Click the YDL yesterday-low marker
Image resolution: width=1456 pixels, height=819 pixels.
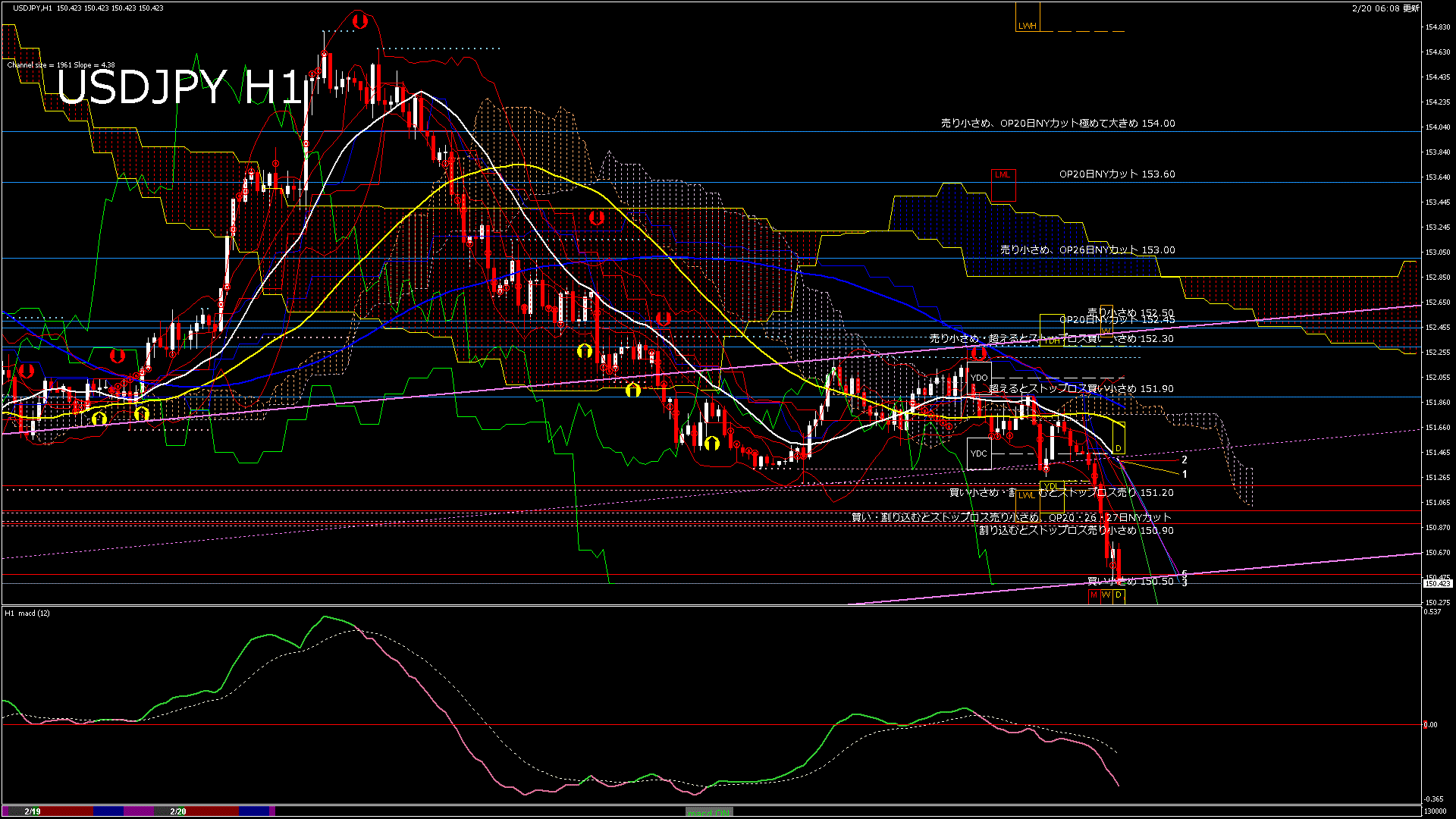click(x=1051, y=496)
